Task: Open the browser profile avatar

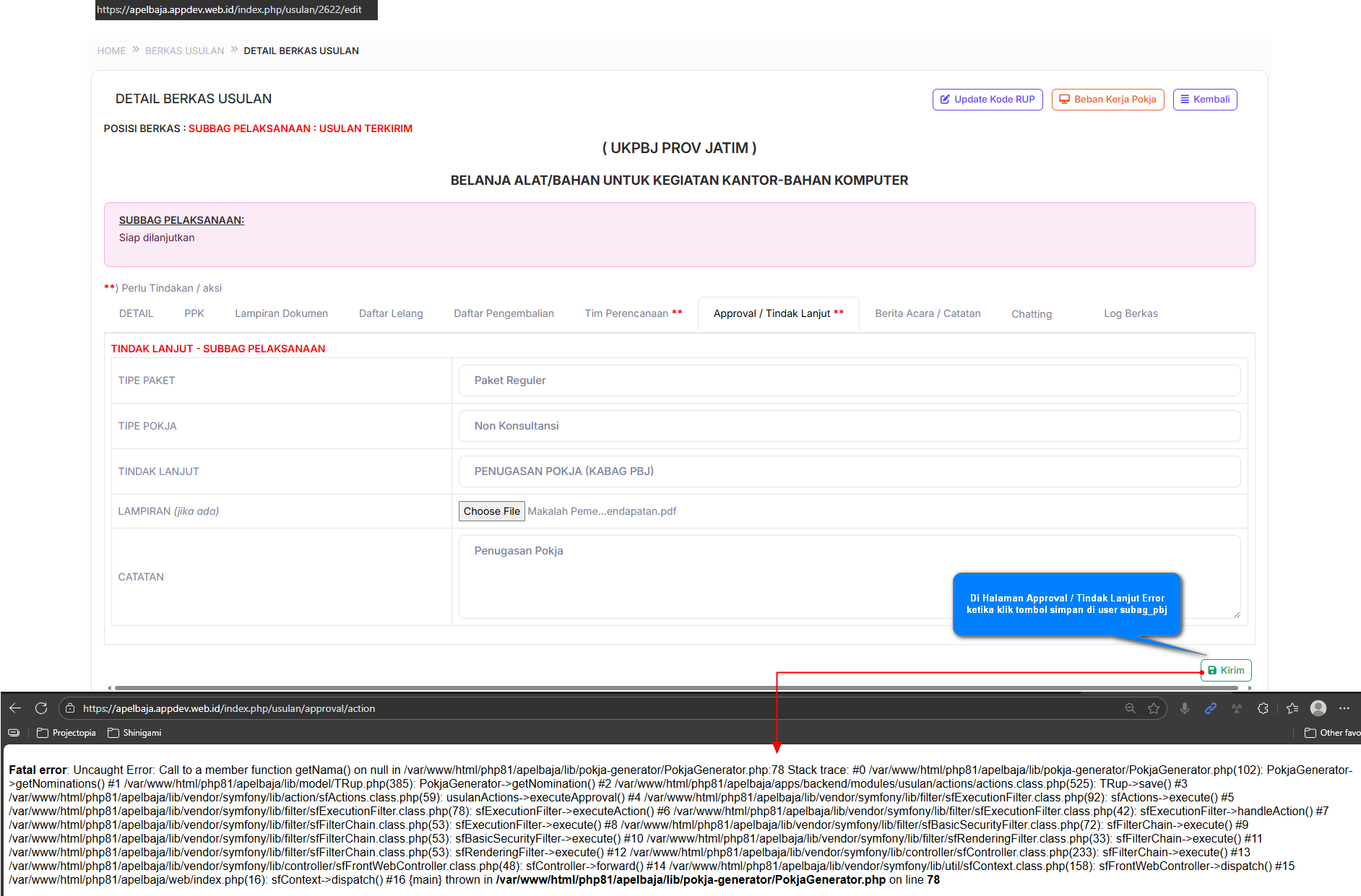Action: click(1318, 708)
